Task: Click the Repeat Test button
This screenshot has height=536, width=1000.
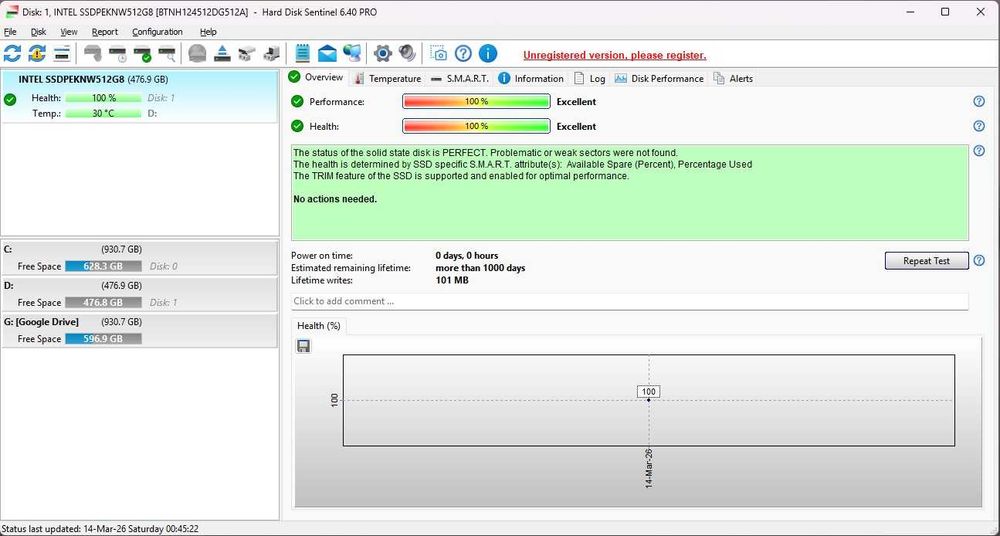Action: (x=926, y=260)
